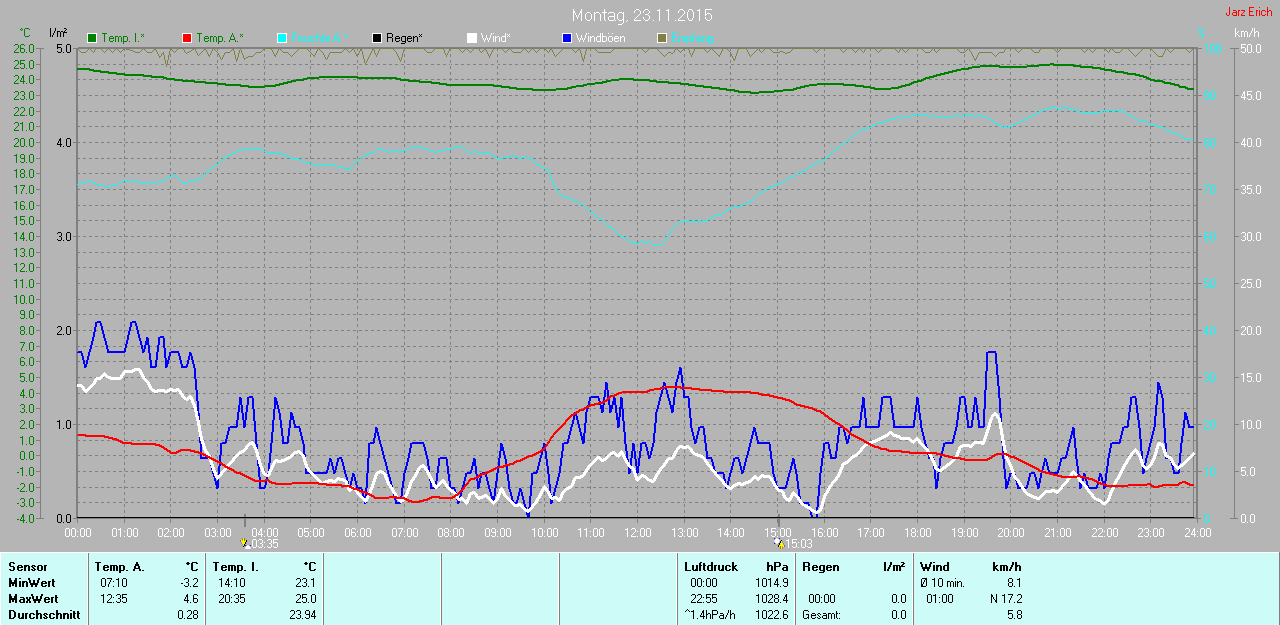The height and width of the screenshot is (625, 1280).
Task: Select the Windböen legend label
Action: click(599, 38)
